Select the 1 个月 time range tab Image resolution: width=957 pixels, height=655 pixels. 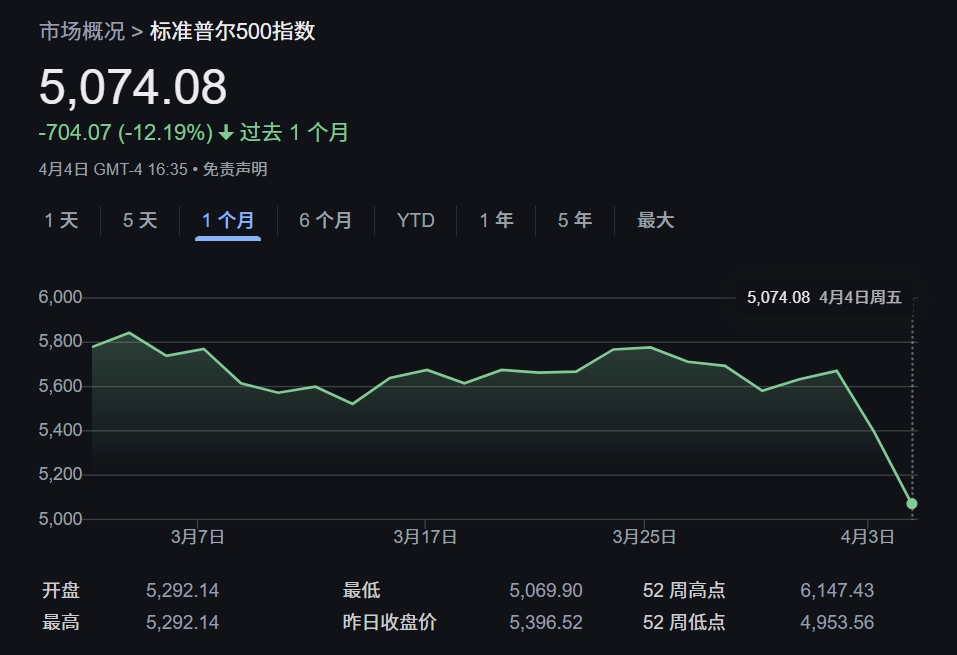coord(228,220)
